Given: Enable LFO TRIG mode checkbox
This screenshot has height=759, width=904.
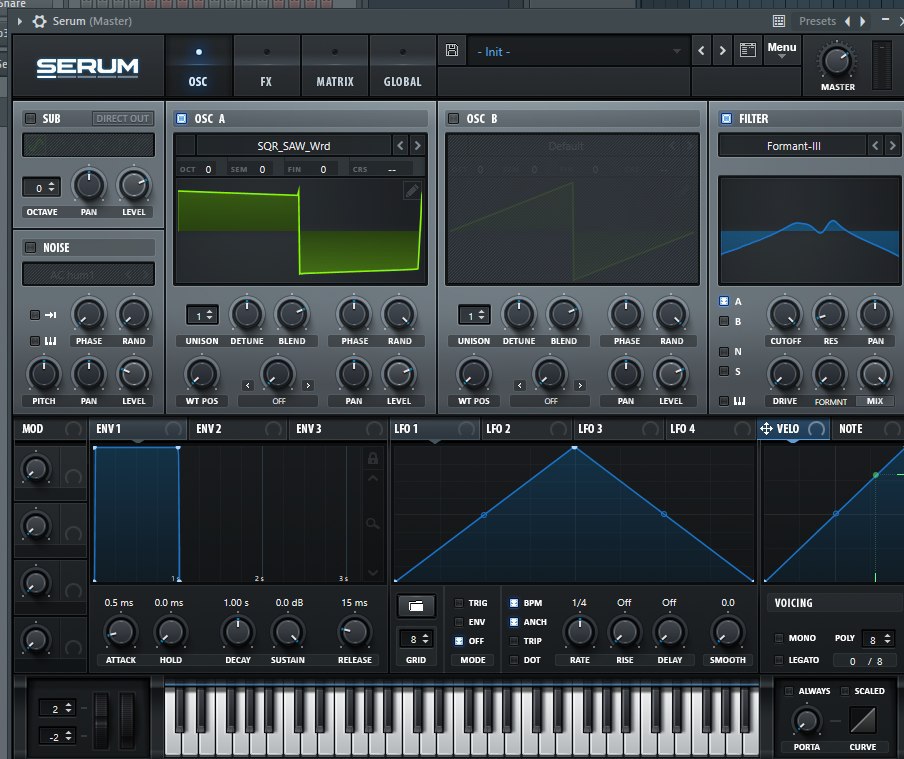Looking at the screenshot, I should 459,603.
